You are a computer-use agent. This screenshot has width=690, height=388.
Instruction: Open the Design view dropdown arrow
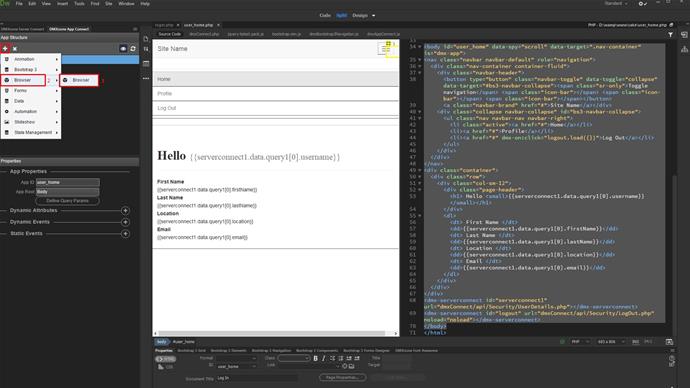tap(374, 15)
